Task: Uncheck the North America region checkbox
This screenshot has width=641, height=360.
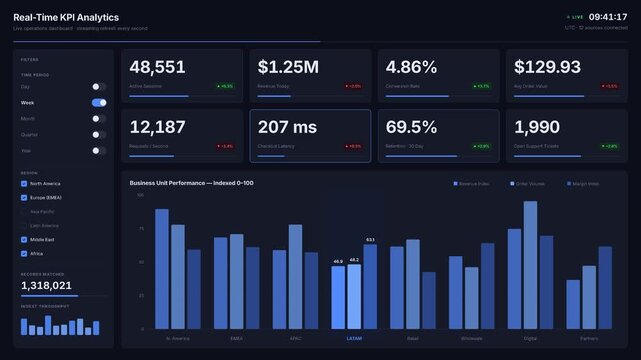Action: click(24, 184)
